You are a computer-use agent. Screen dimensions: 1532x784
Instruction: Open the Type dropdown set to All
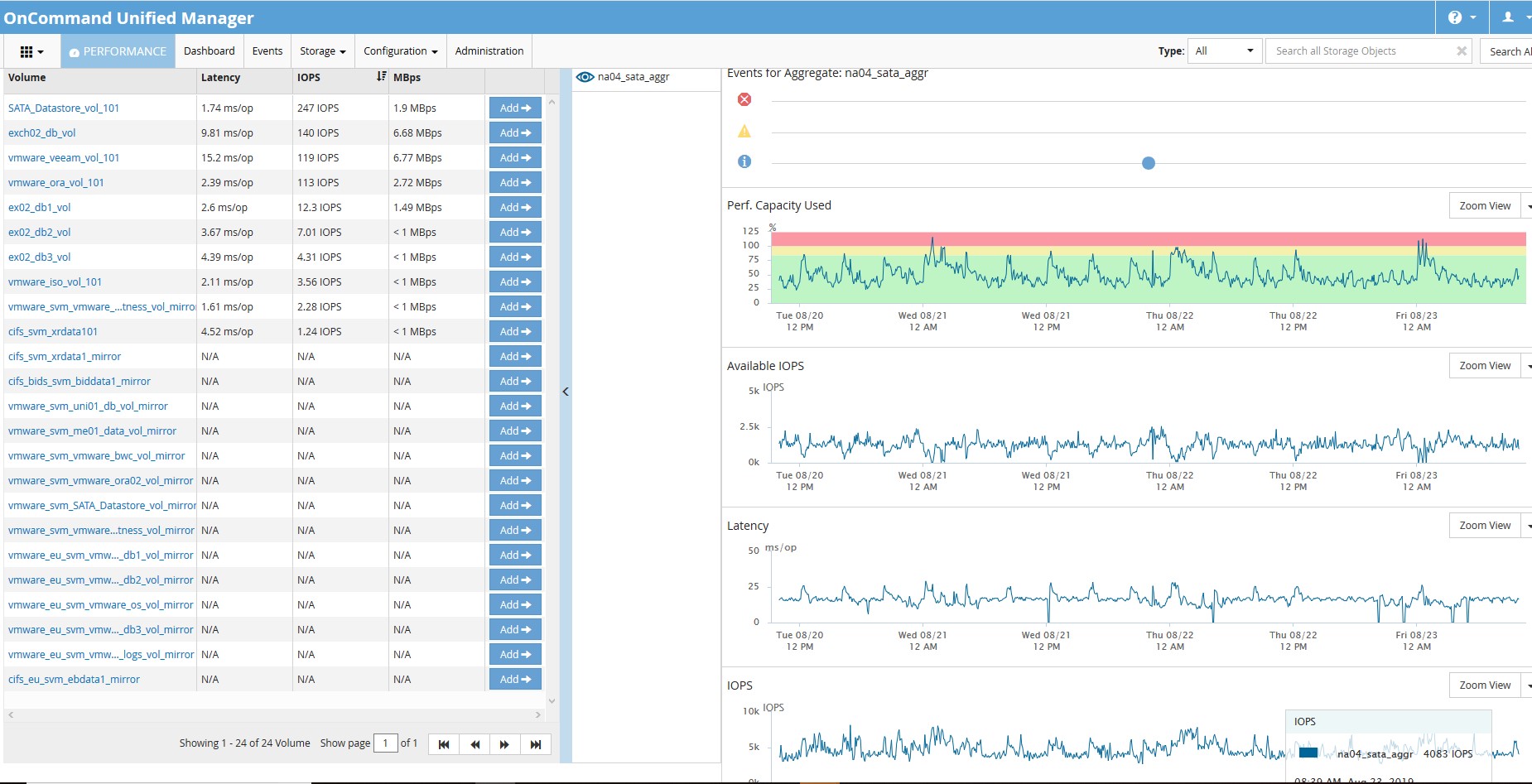point(1224,51)
